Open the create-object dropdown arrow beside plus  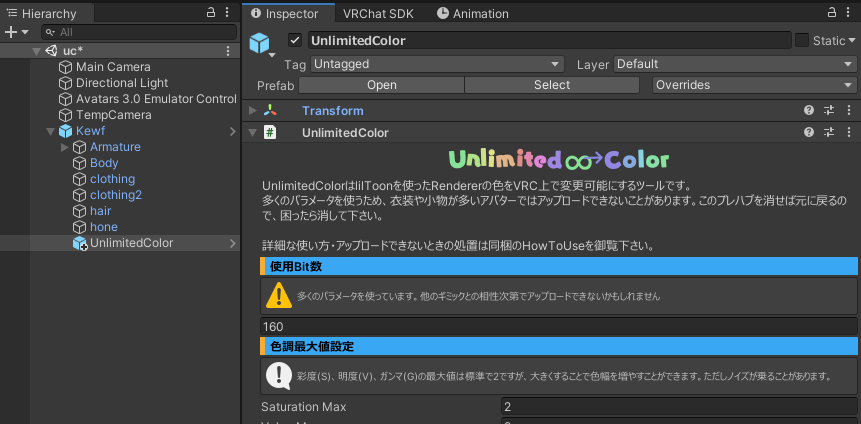(x=25, y=32)
